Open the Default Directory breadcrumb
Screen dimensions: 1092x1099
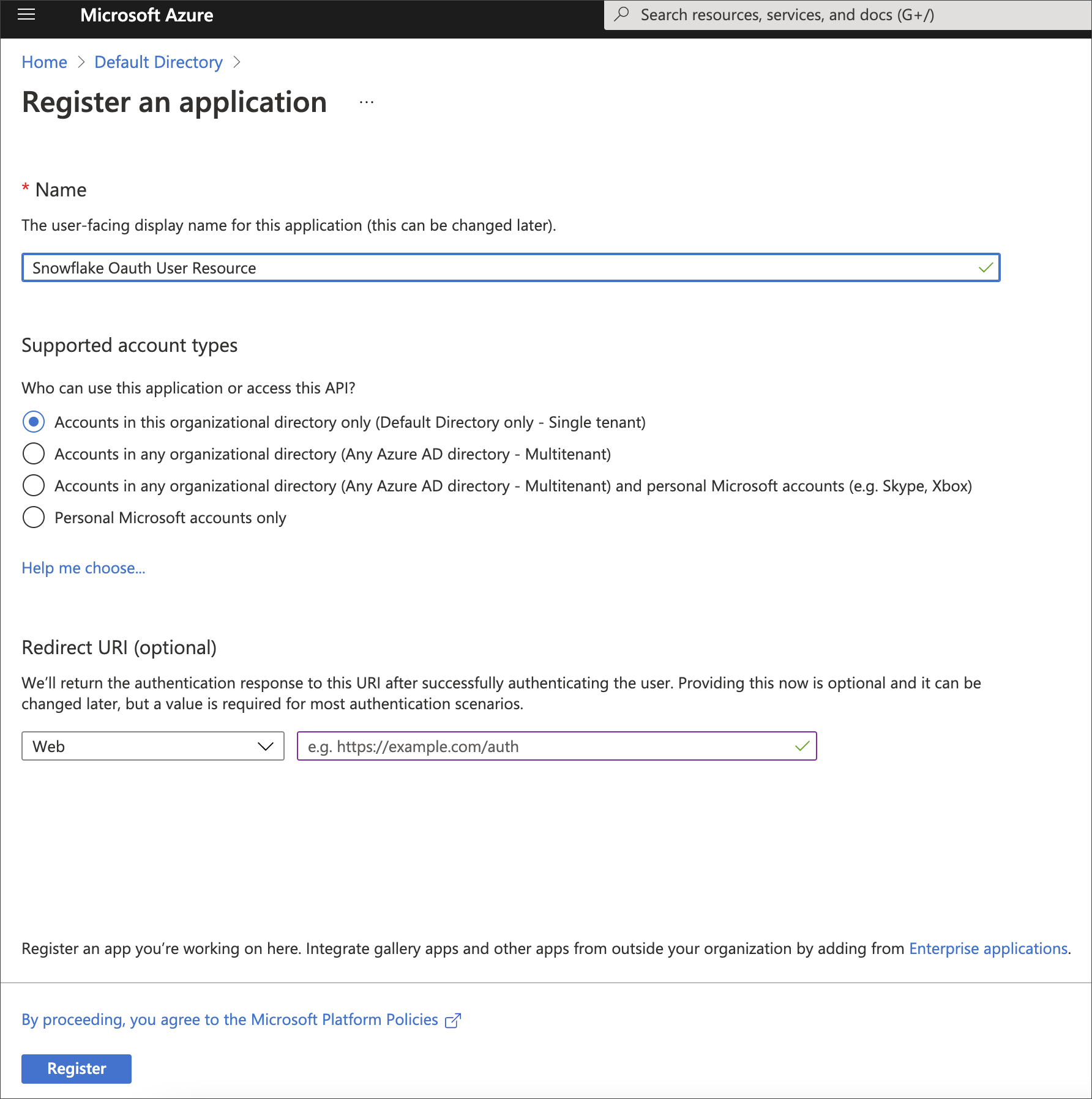click(158, 62)
